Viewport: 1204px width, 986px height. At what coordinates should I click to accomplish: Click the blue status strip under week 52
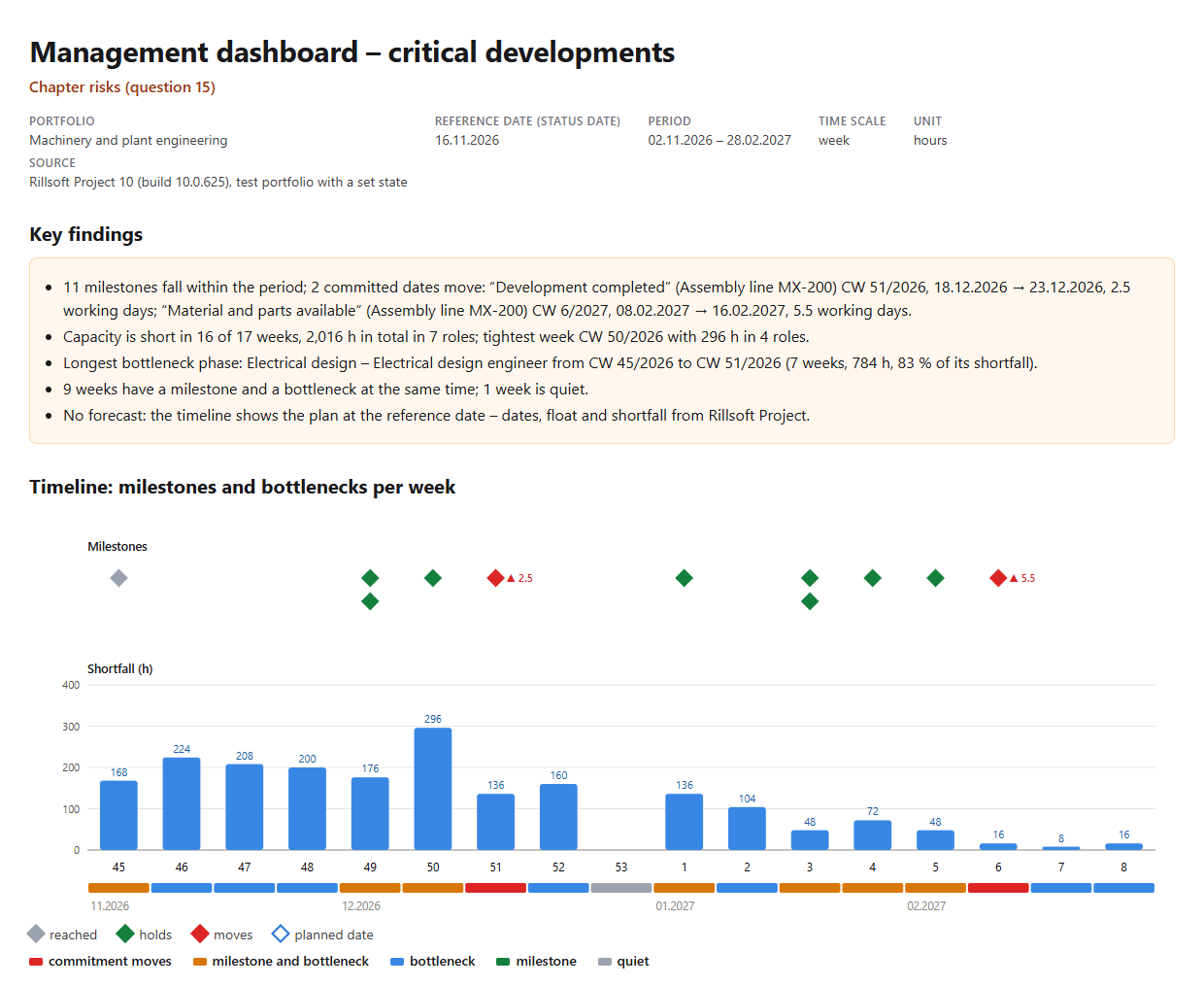point(558,888)
